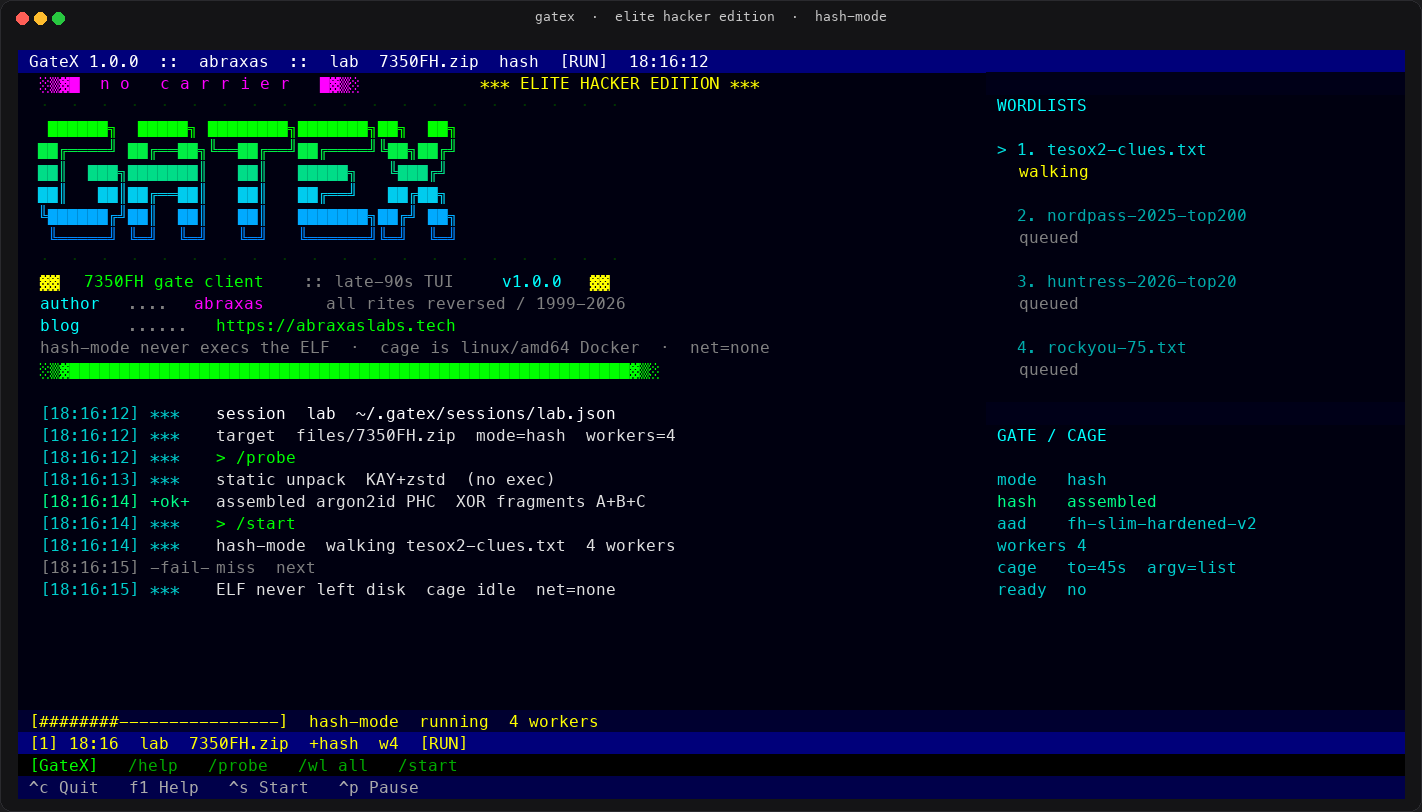Click the 'cage to=45s argv=list' row

(x=1116, y=568)
